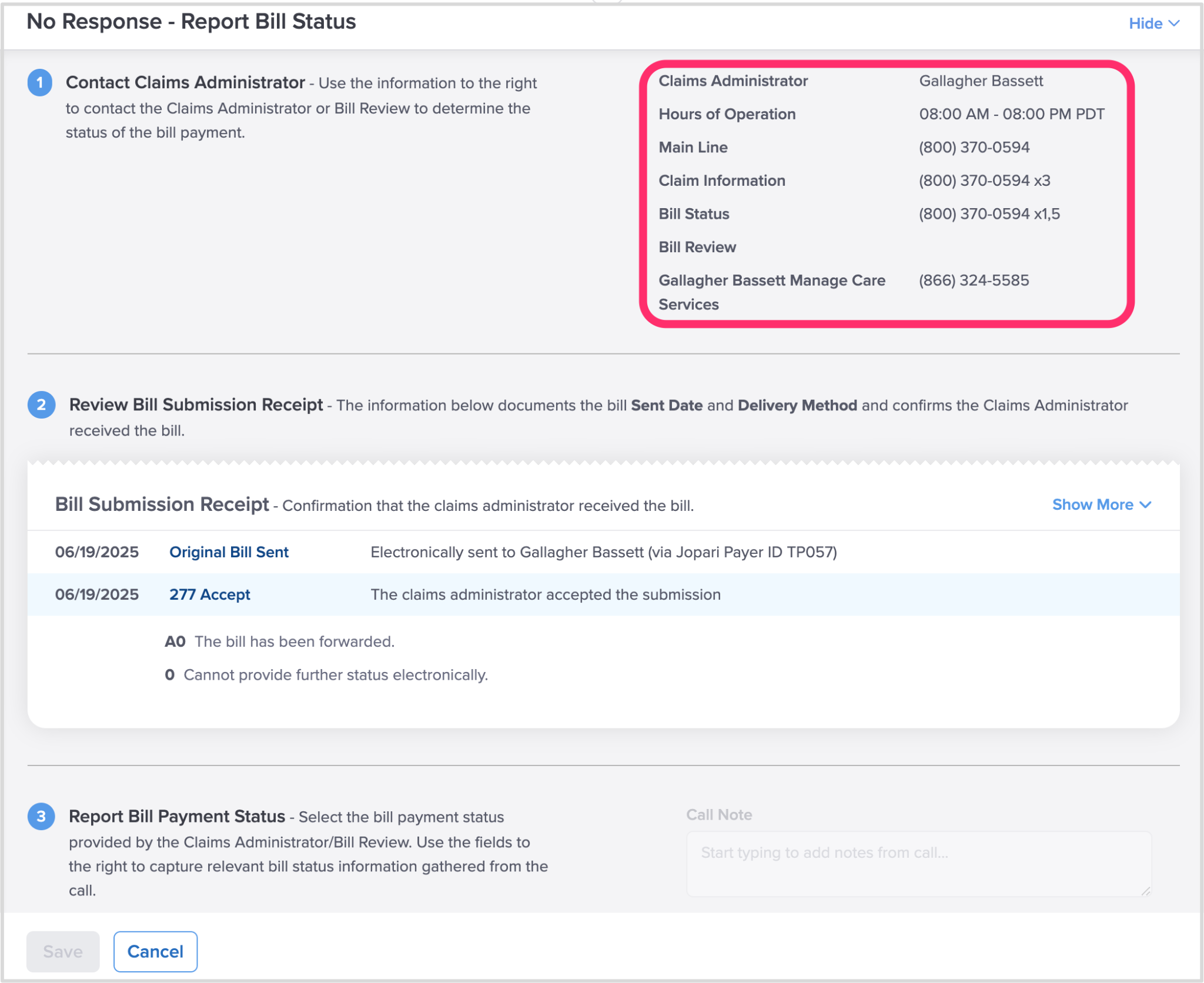1204x983 pixels.
Task: Open the Original Bill Sent link
Action: [229, 552]
